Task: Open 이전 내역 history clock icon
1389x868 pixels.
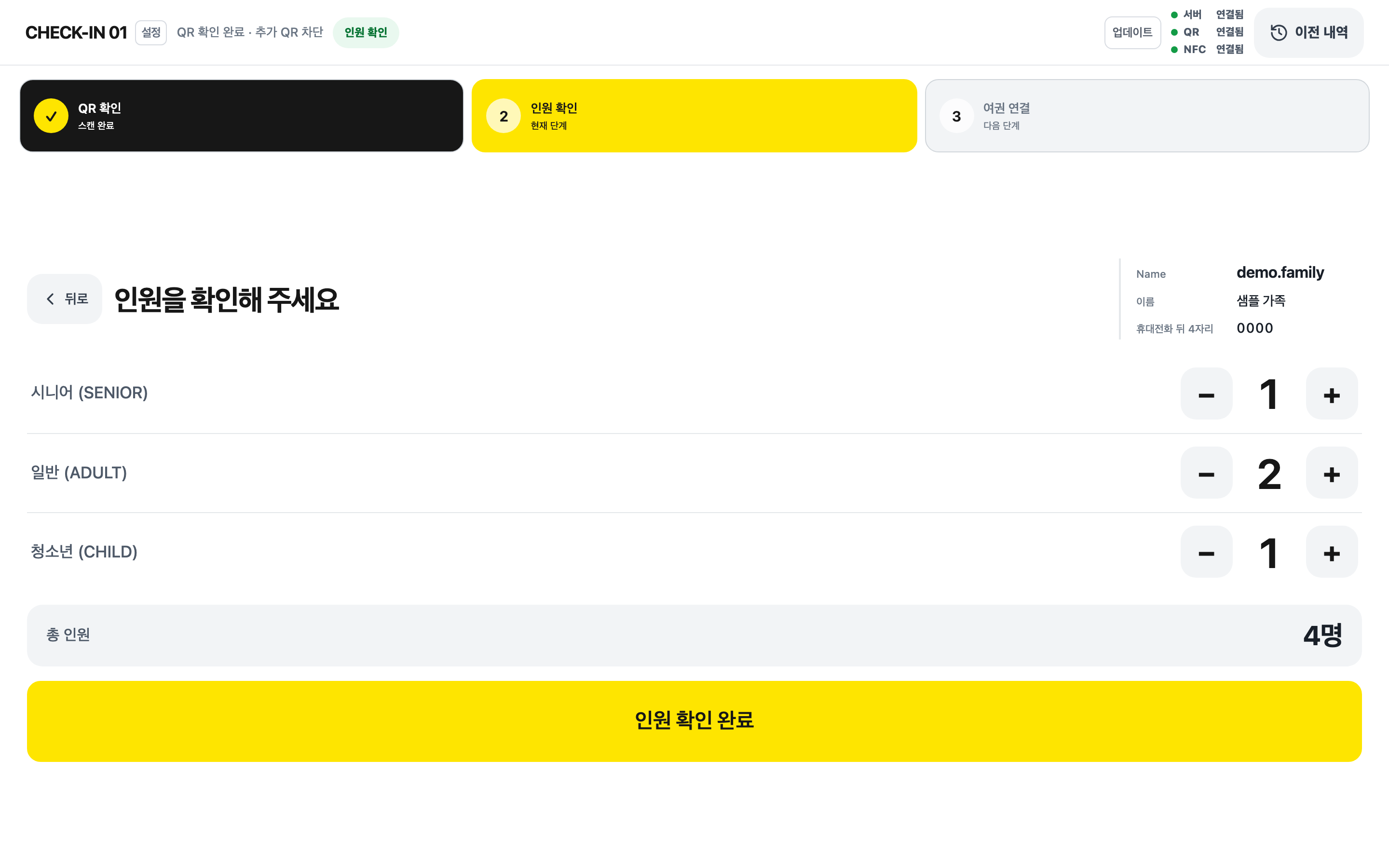Action: tap(1278, 32)
